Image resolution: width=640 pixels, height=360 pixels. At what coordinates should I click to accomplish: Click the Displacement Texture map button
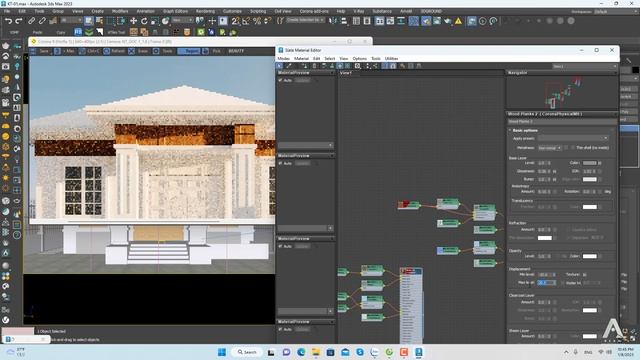[x=585, y=274]
